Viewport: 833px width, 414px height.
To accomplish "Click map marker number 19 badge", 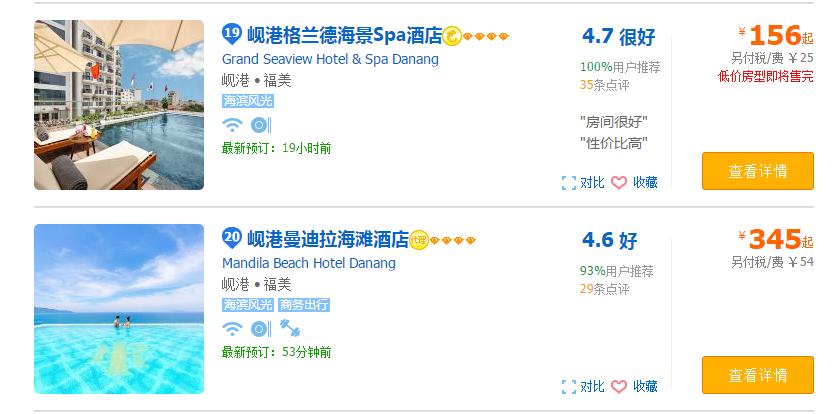I will (x=232, y=35).
